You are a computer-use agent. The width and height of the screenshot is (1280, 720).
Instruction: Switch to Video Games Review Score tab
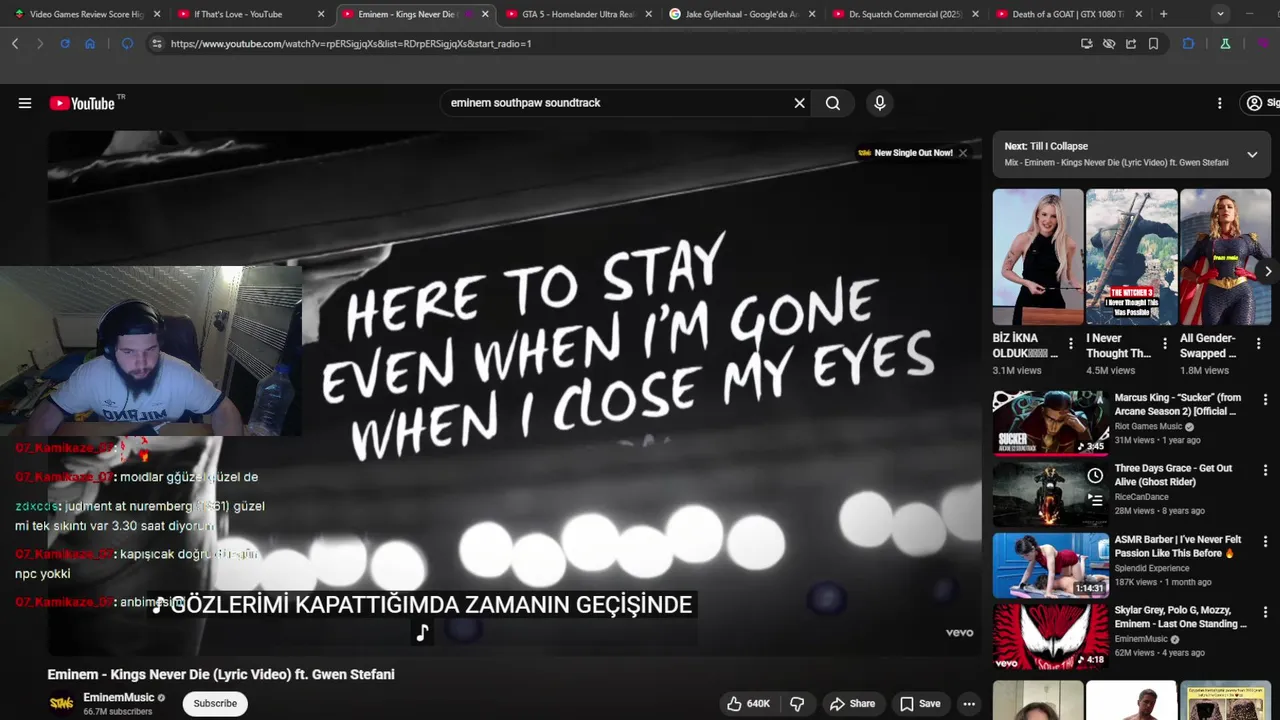tap(87, 14)
